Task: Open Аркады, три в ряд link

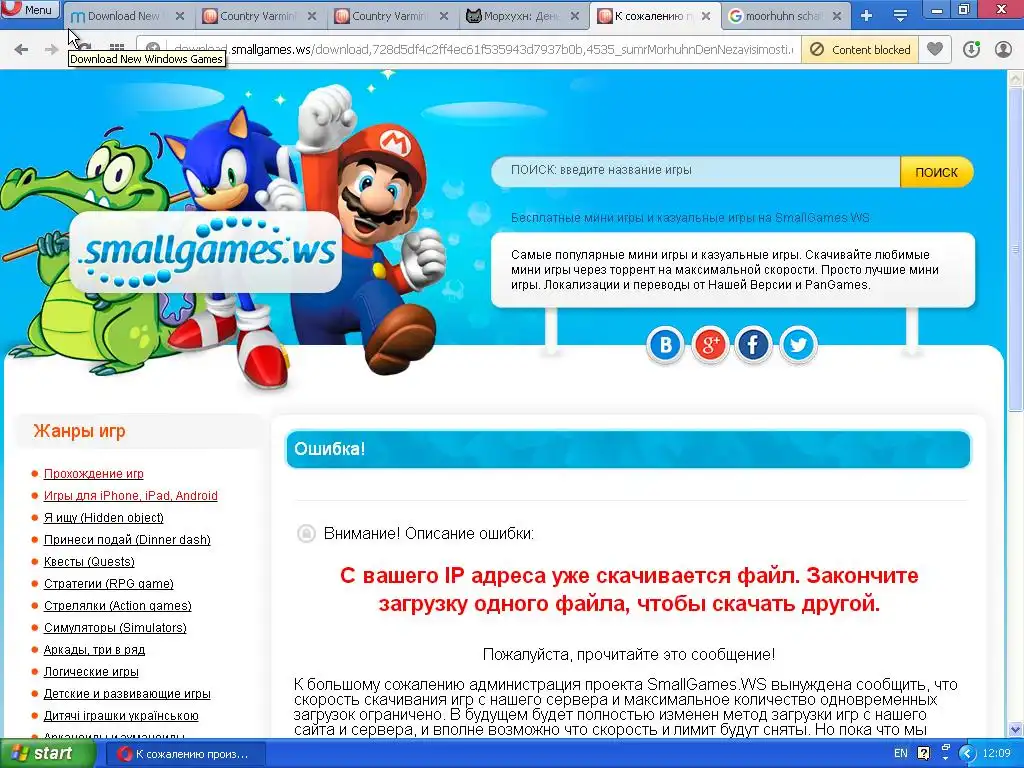Action: point(94,650)
